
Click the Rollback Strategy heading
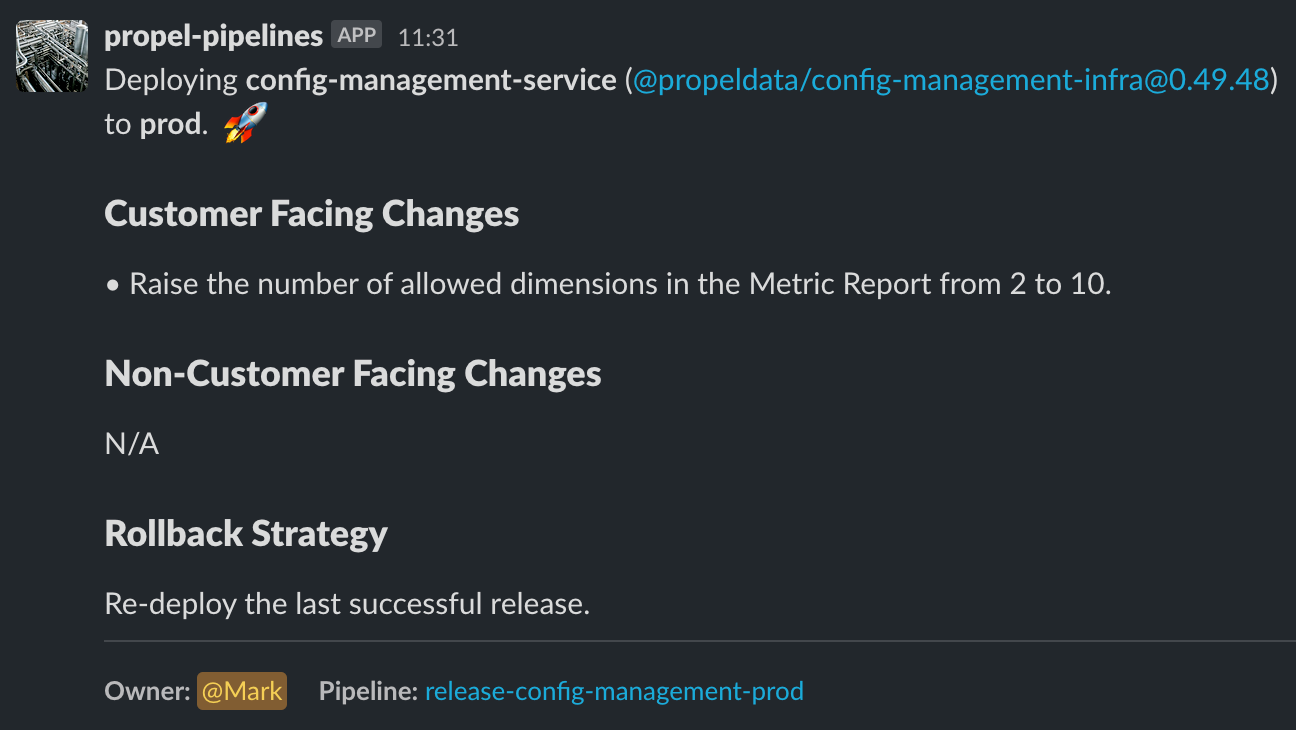[x=246, y=534]
